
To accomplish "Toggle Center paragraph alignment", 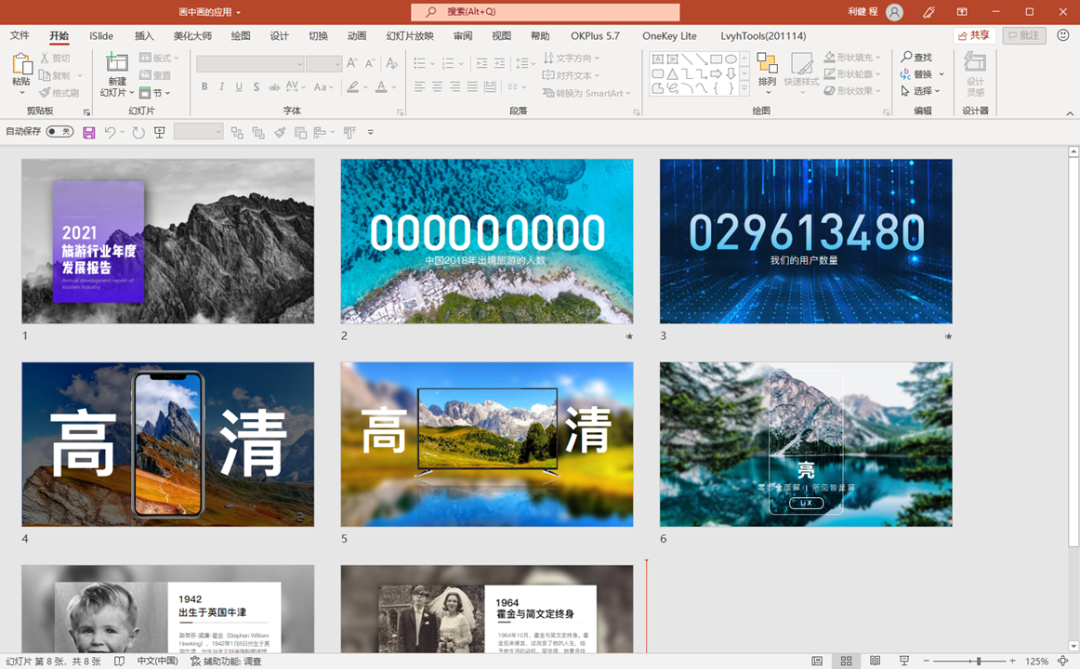I will pyautogui.click(x=437, y=87).
